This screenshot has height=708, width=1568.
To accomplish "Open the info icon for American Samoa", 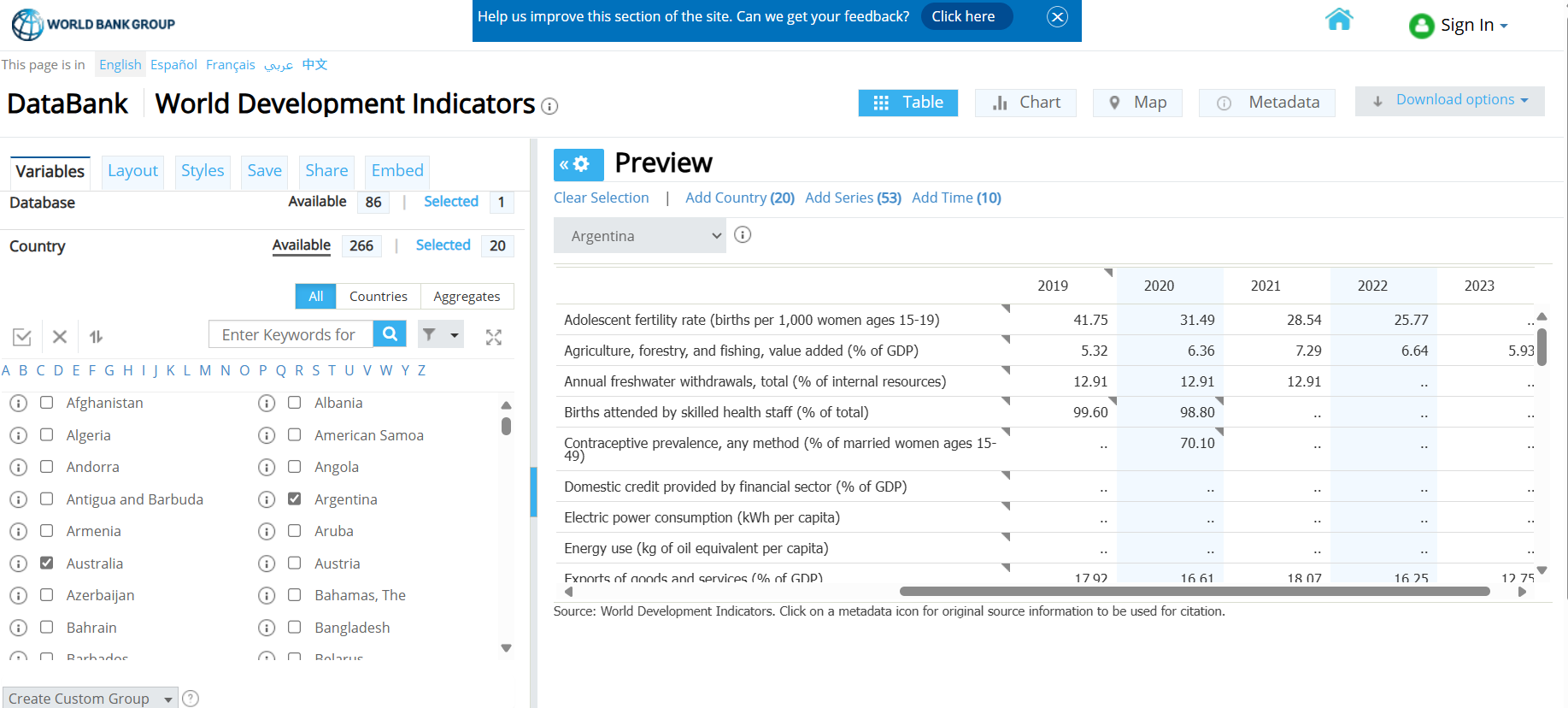I will (x=267, y=435).
